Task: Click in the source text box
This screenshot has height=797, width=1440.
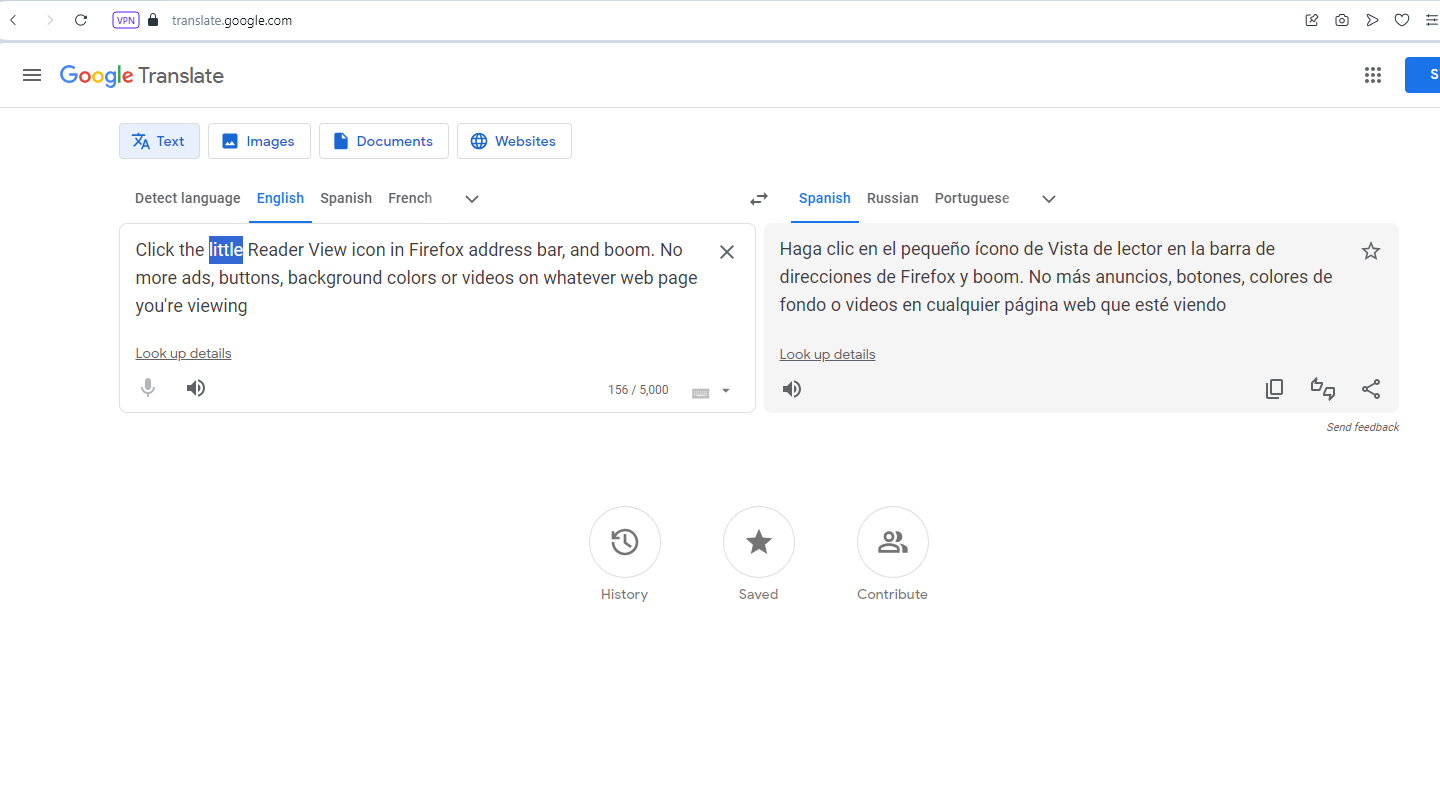Action: point(417,278)
